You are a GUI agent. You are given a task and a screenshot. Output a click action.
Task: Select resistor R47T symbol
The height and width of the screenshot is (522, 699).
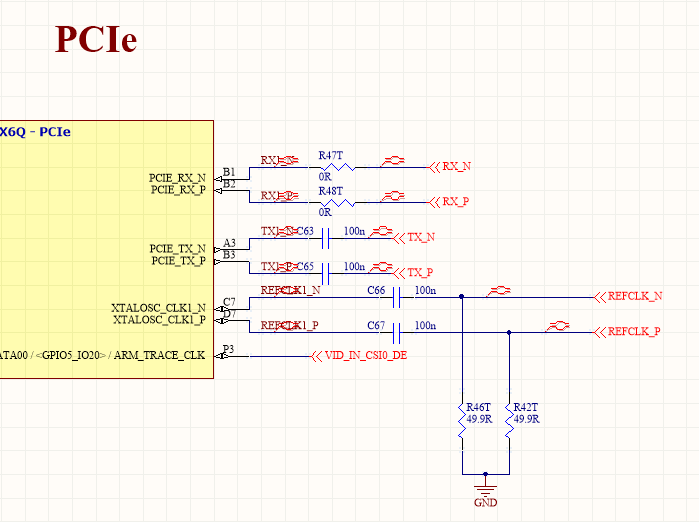(x=337, y=167)
